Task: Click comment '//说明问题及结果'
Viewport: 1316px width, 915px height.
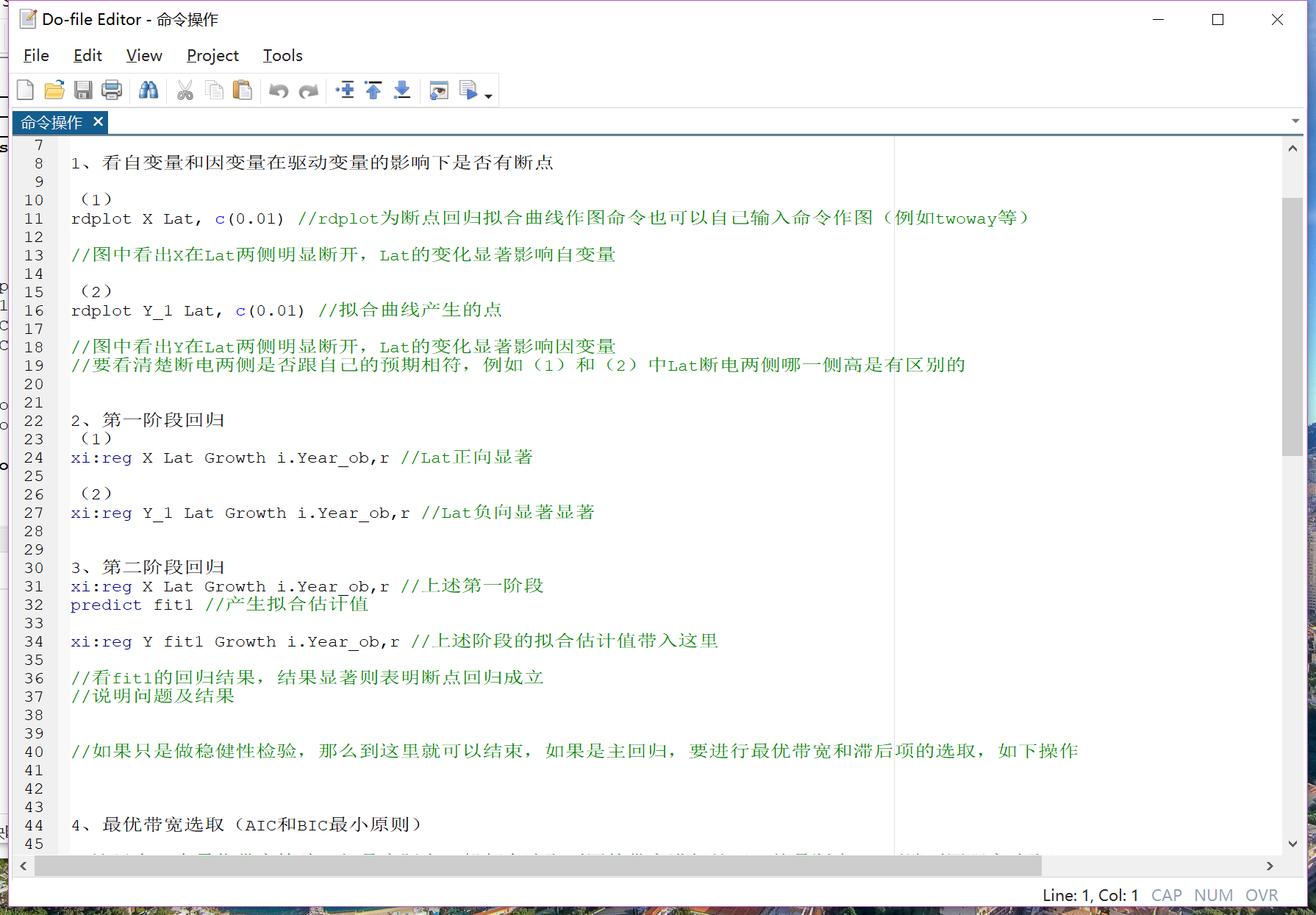Action: coord(153,696)
